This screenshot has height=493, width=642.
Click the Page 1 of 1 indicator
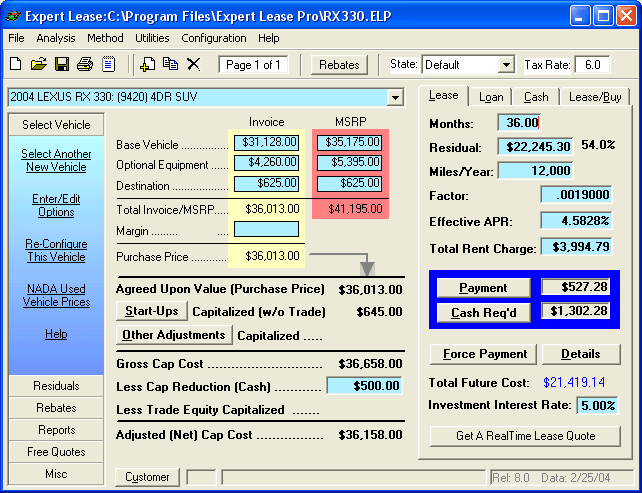coord(253,65)
